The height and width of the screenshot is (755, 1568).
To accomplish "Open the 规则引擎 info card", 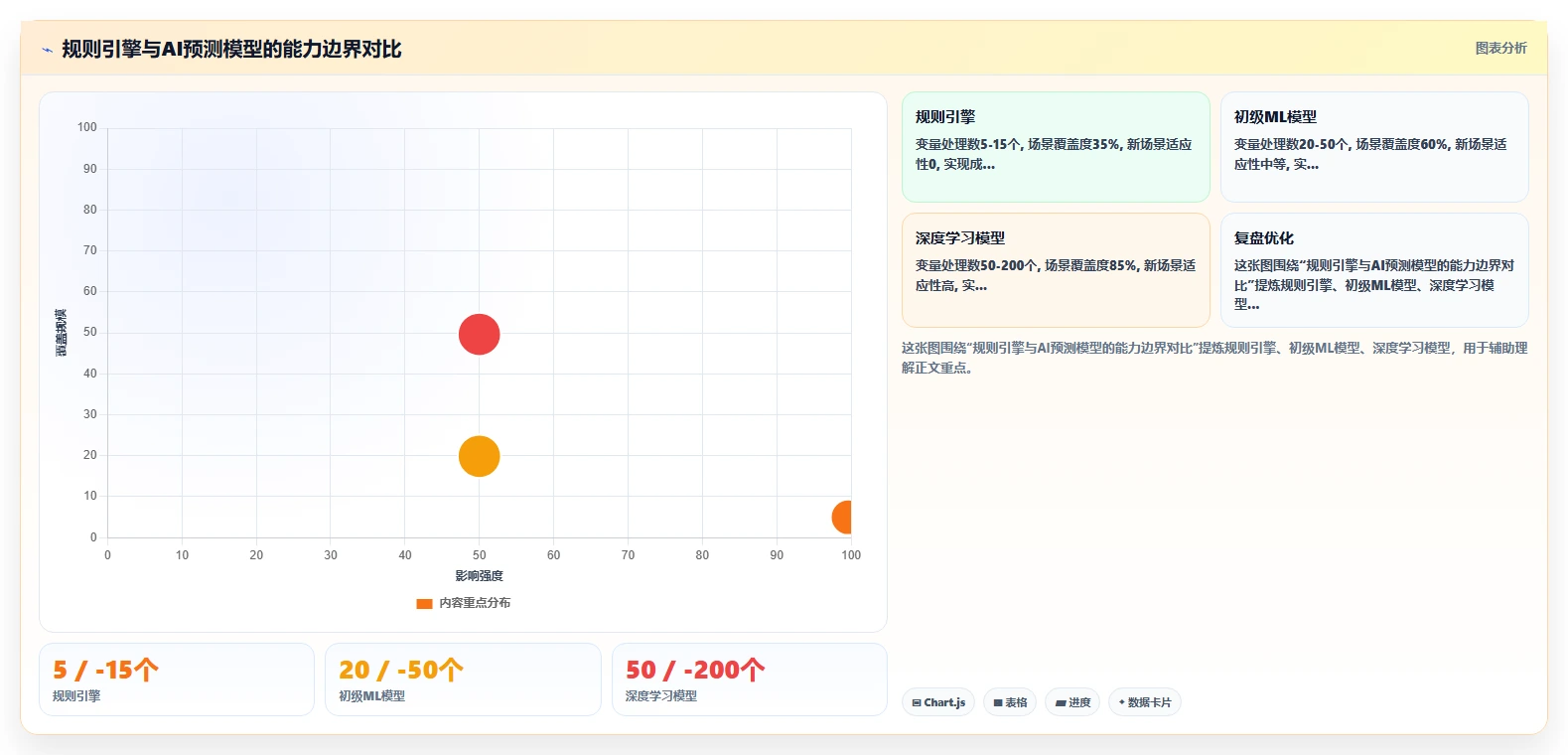I will coord(1056,147).
